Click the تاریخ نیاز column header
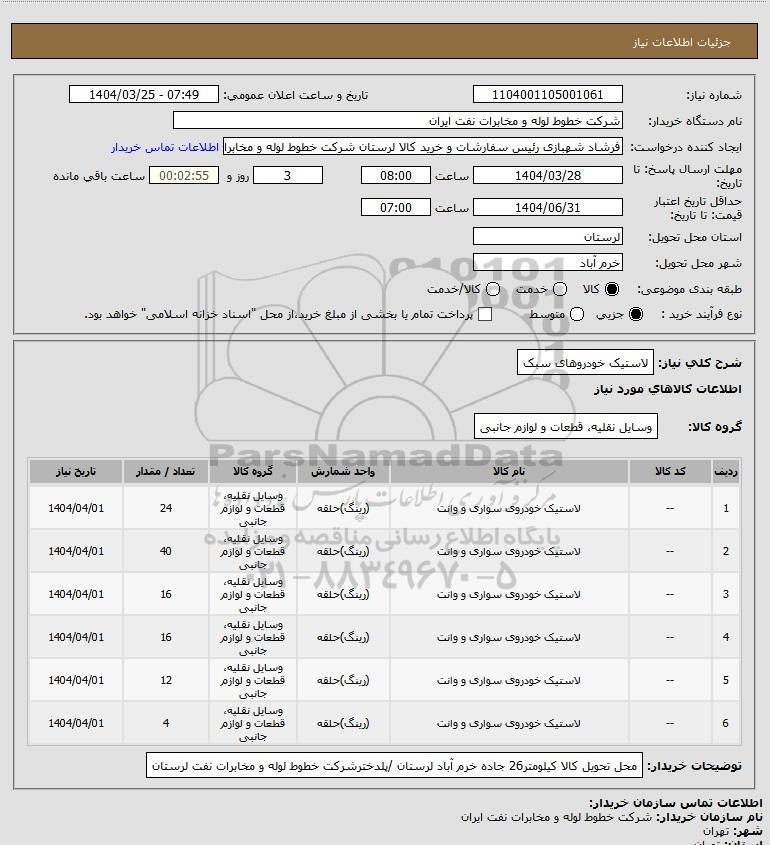770x845 pixels. (x=76, y=472)
